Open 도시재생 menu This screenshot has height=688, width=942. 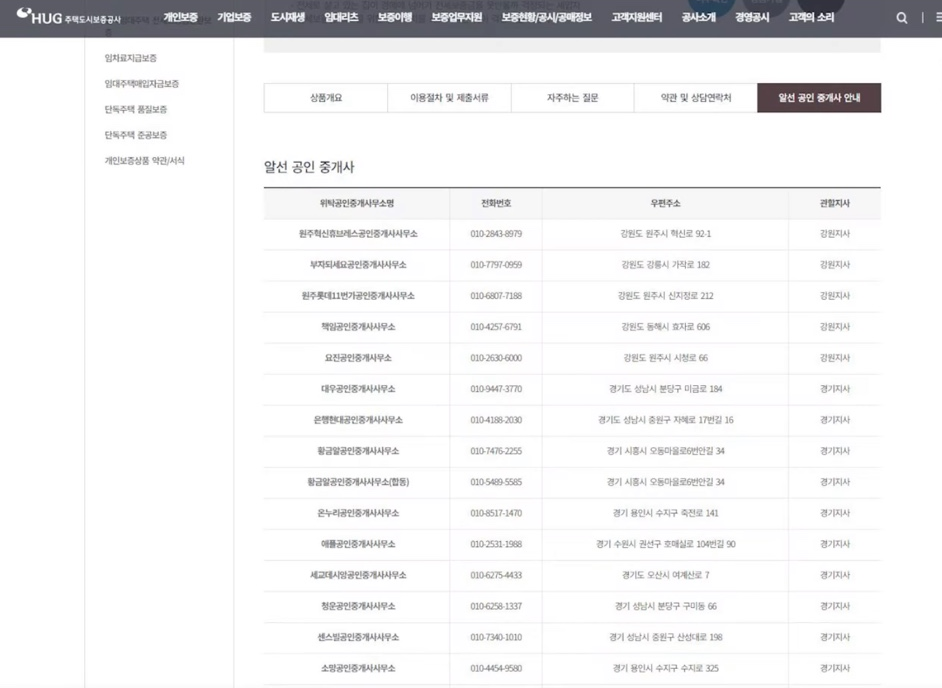288,17
